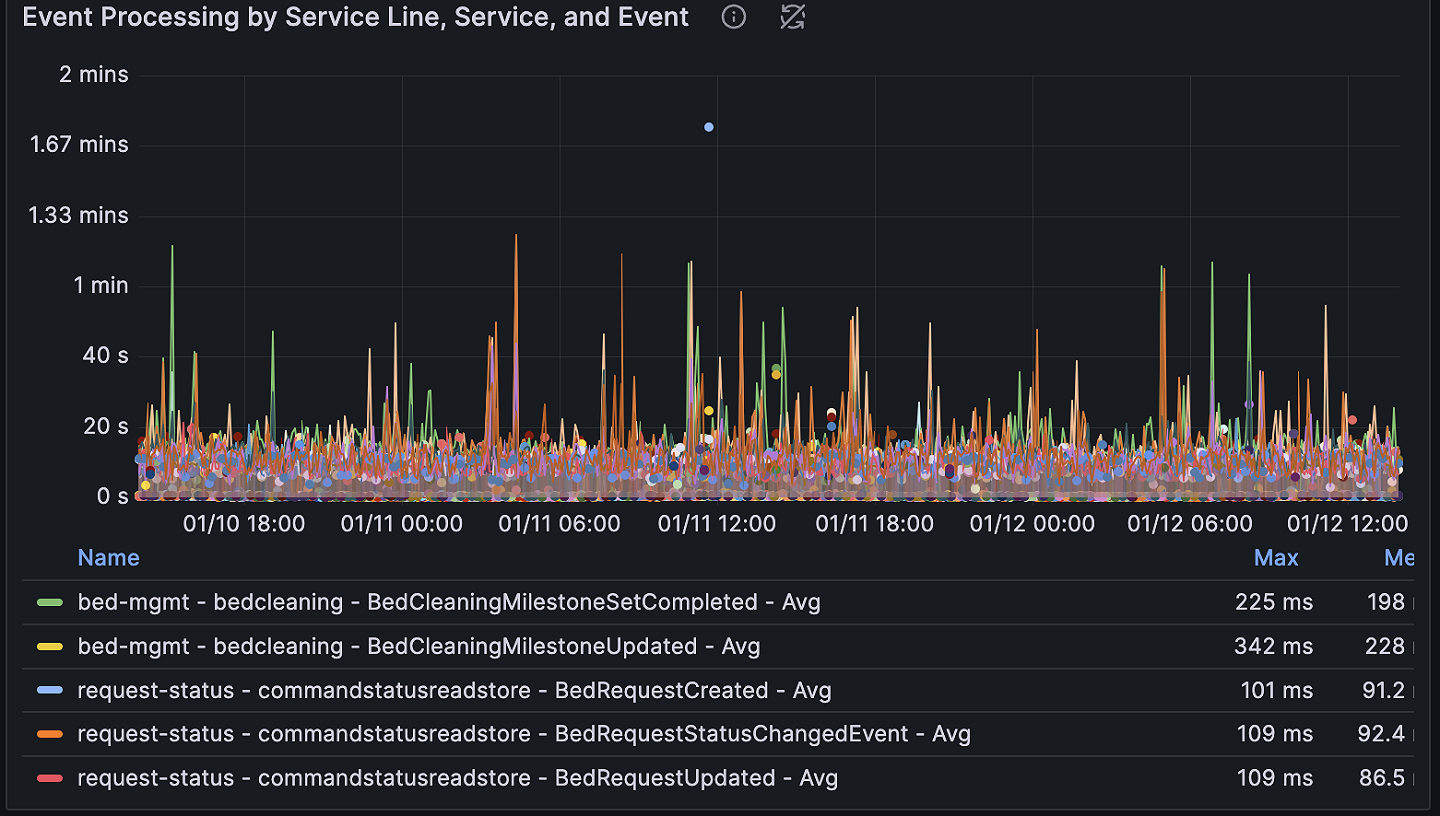Click the 01/11 12:00 time axis label

point(716,523)
